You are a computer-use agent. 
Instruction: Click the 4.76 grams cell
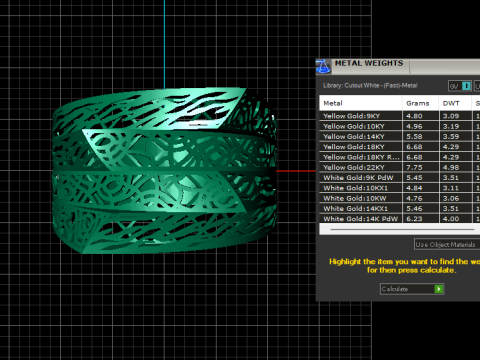[420, 198]
